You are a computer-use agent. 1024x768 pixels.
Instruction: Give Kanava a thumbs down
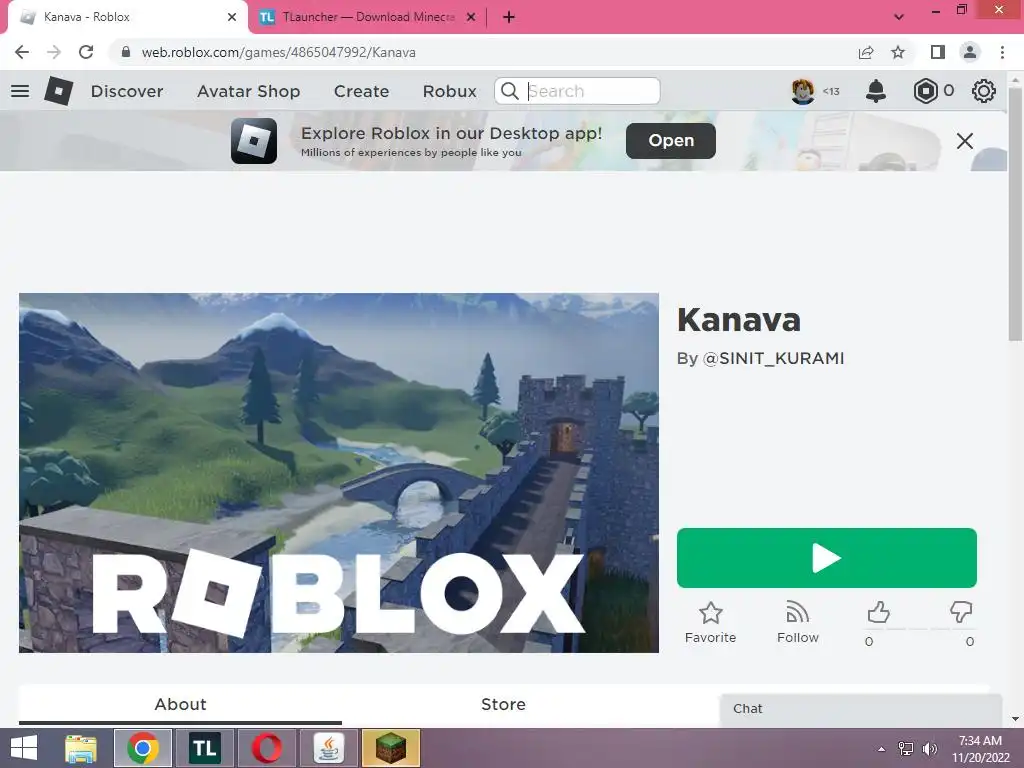[961, 613]
